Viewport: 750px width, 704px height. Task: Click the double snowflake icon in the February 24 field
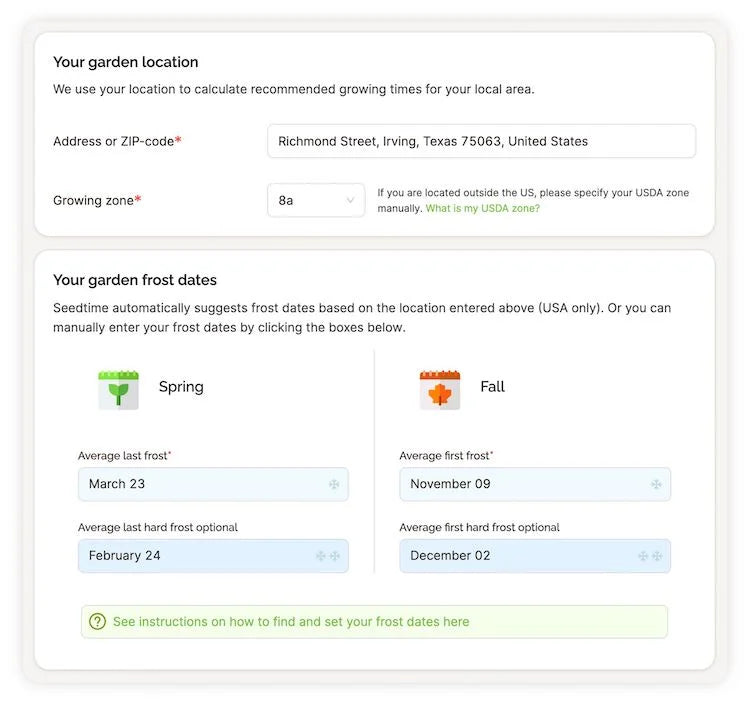coord(328,556)
